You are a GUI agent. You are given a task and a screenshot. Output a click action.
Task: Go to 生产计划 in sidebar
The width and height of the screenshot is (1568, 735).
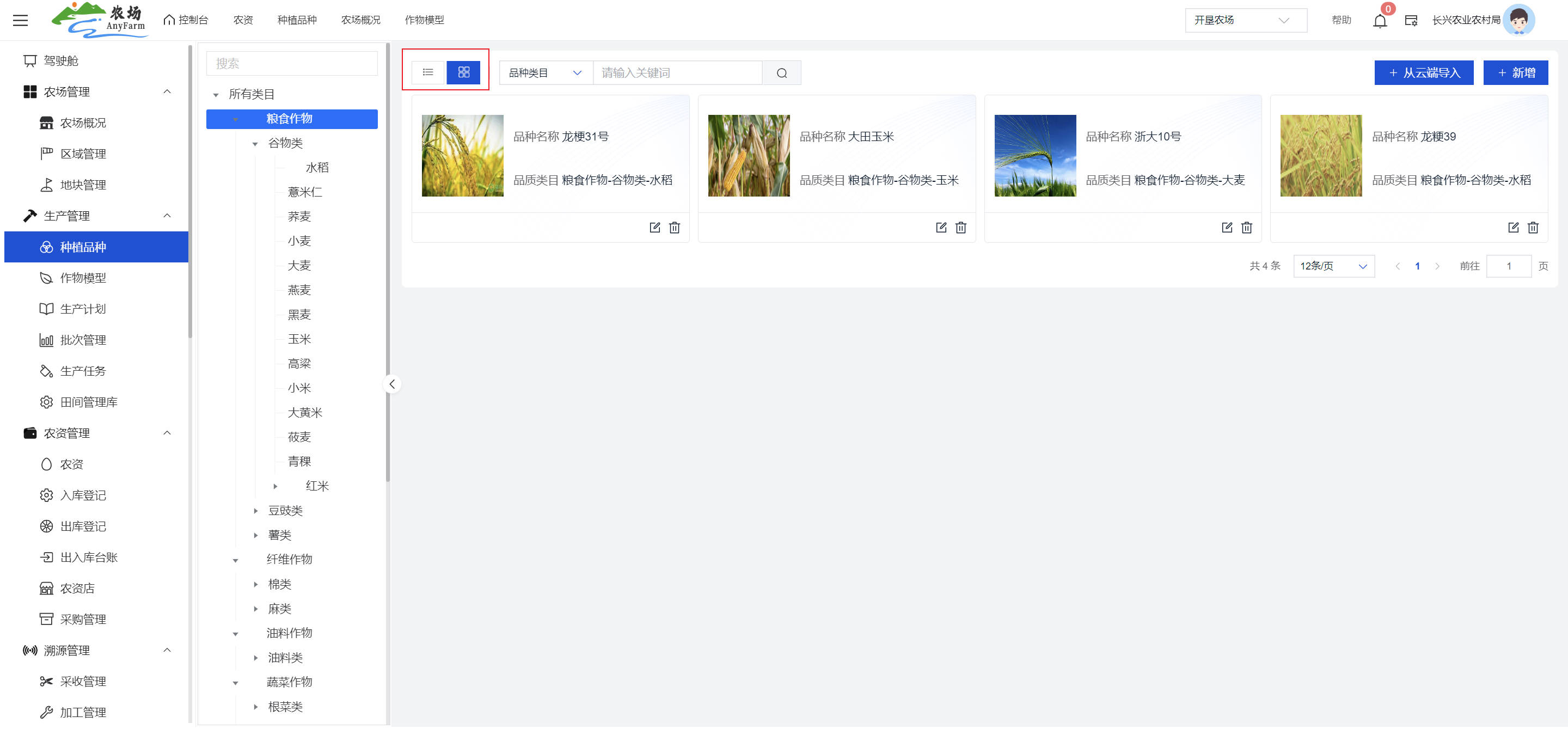pos(83,309)
